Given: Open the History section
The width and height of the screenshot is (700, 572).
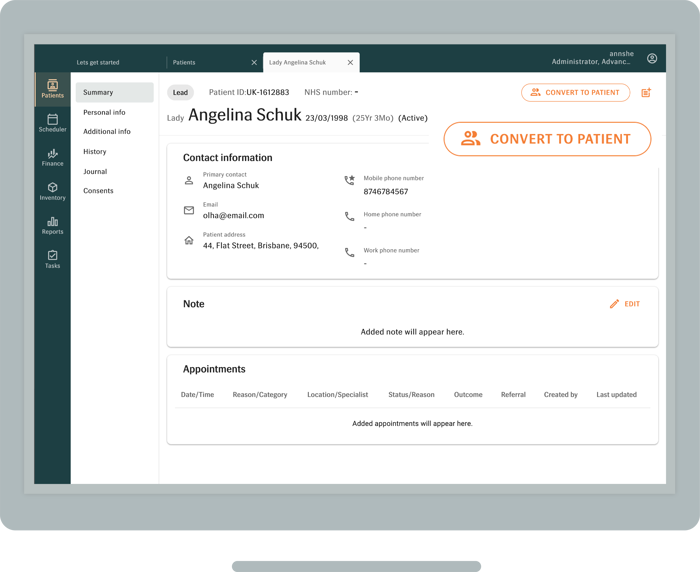Looking at the screenshot, I should (95, 152).
